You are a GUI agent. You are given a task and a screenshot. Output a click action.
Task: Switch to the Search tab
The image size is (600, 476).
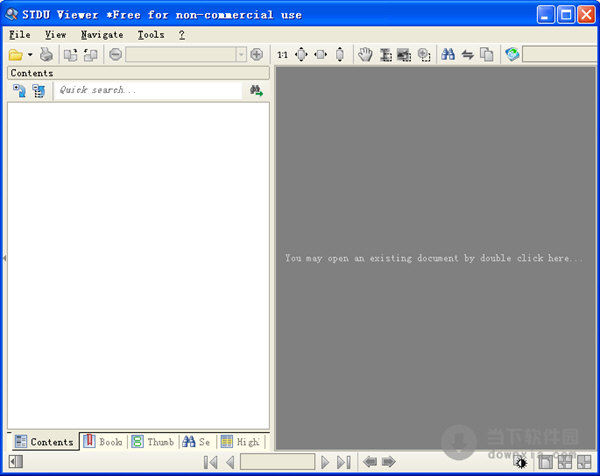tap(197, 442)
